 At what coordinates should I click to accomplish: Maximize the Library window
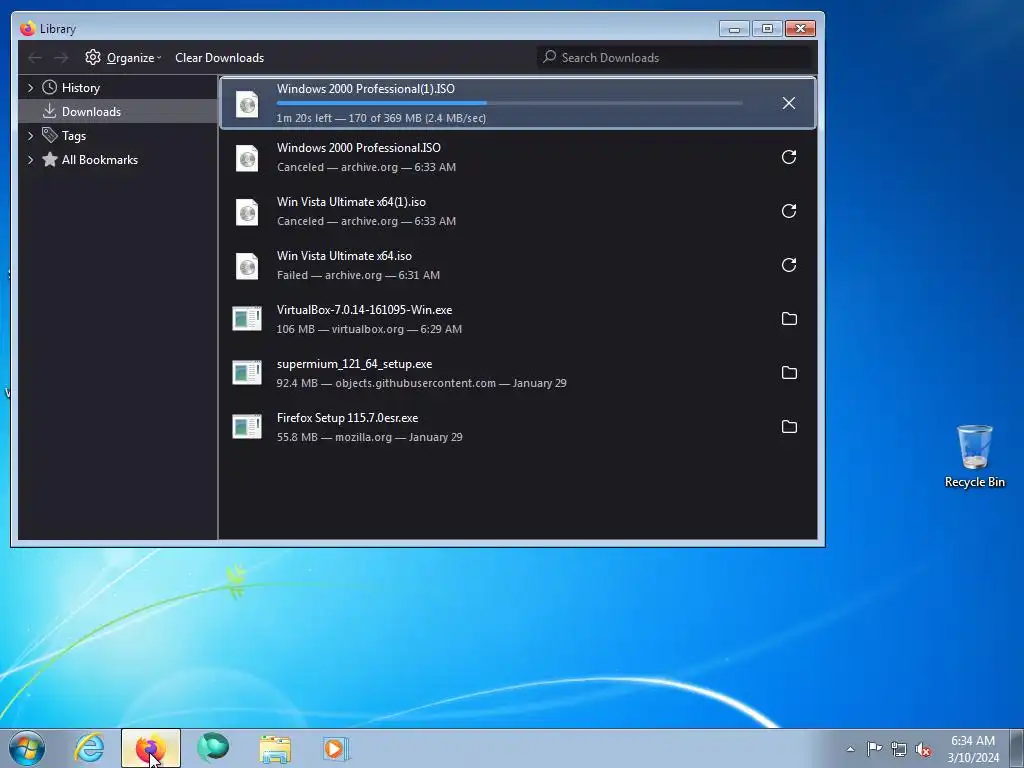(767, 29)
